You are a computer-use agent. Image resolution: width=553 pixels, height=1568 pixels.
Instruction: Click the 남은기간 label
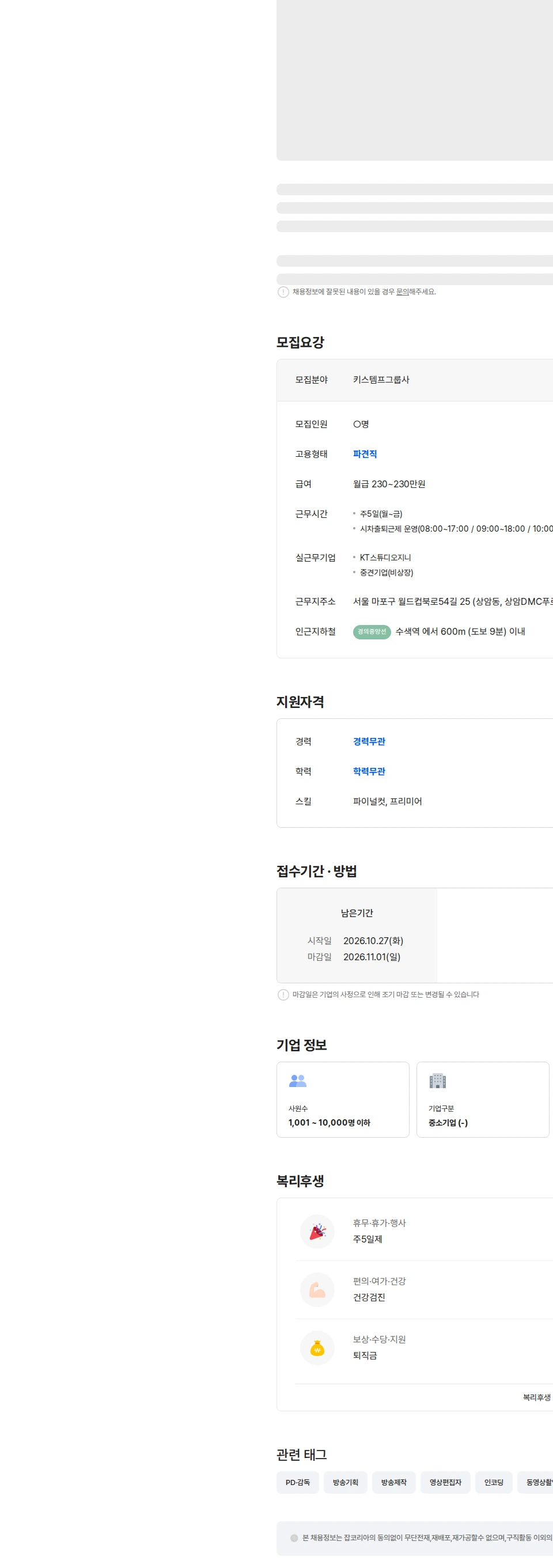tap(357, 912)
